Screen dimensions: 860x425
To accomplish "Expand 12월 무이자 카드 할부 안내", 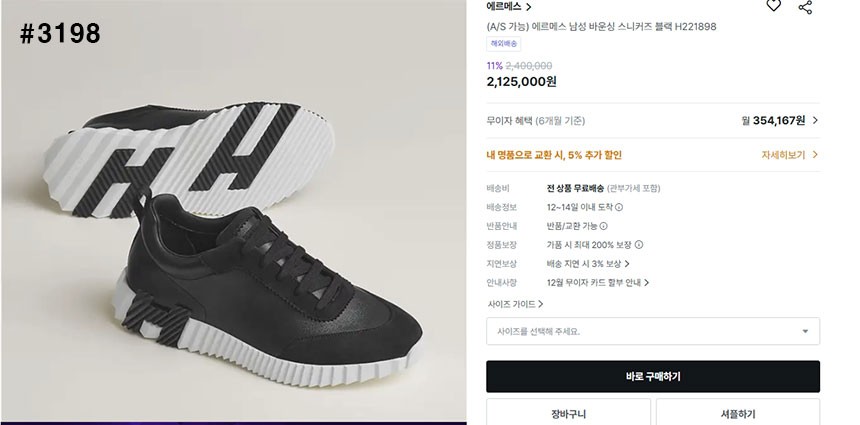I will pyautogui.click(x=597, y=283).
